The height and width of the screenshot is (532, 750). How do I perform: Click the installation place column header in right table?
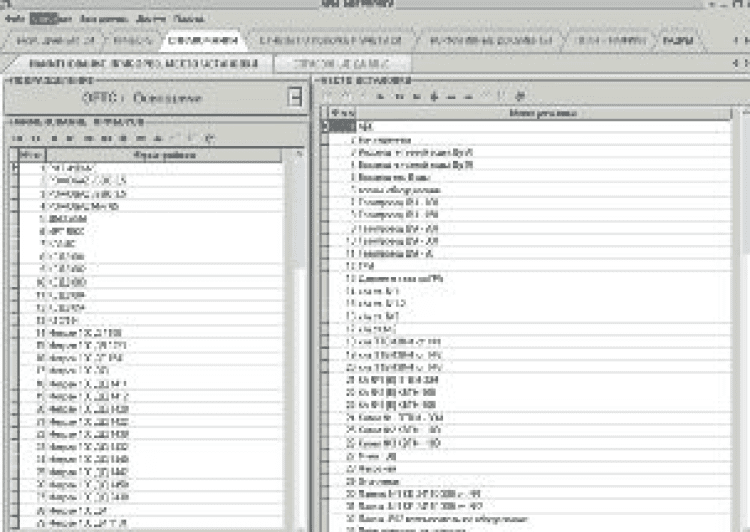tap(543, 113)
